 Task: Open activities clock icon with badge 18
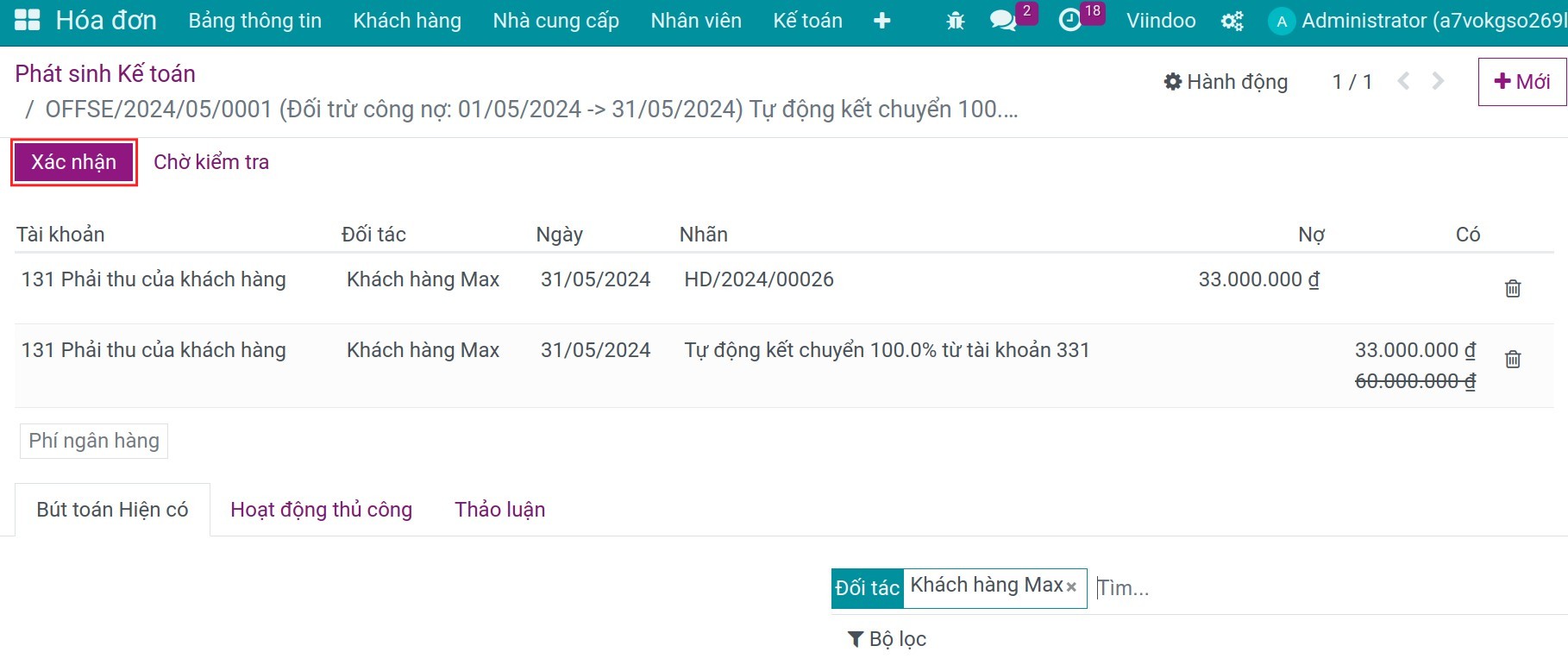click(1069, 21)
